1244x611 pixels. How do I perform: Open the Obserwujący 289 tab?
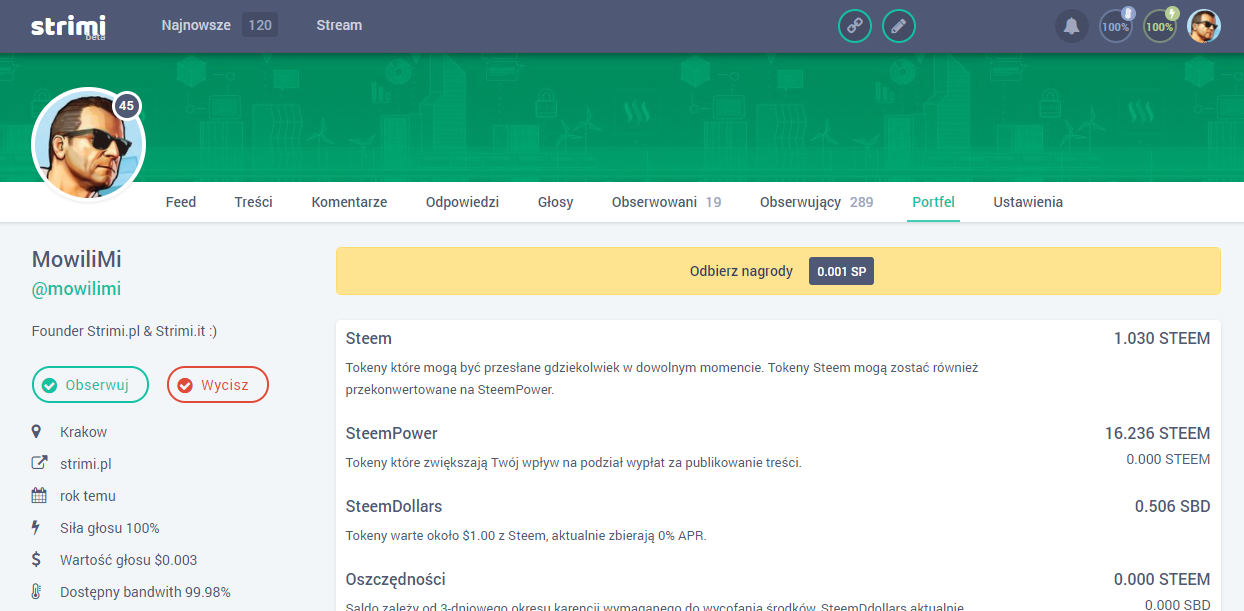coord(816,202)
